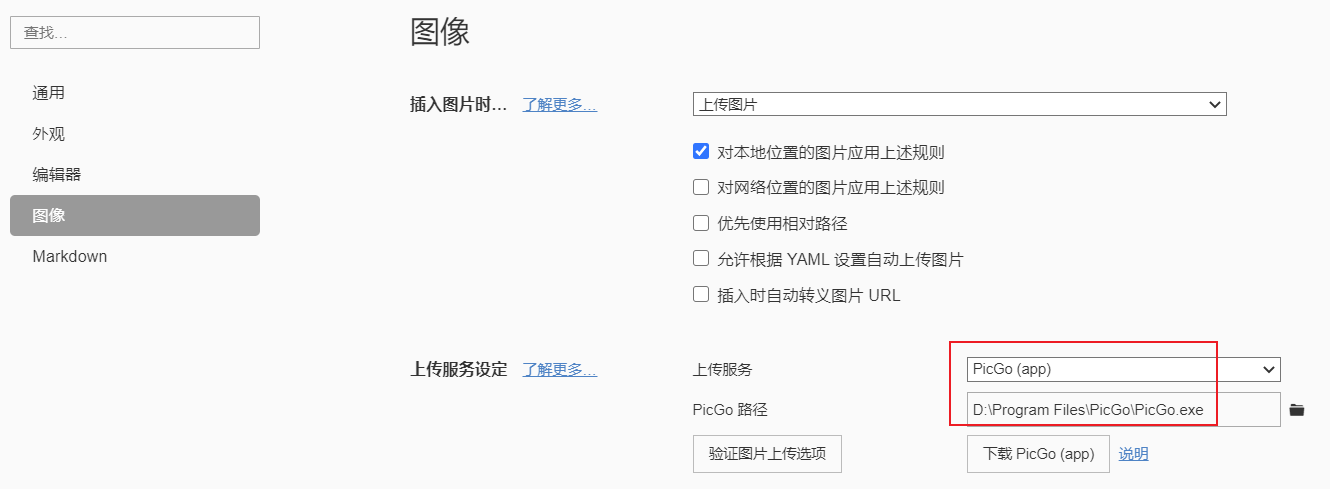Open '了解更多' link beside 上传服务设定
Image resolution: width=1330 pixels, height=489 pixels.
[x=560, y=369]
